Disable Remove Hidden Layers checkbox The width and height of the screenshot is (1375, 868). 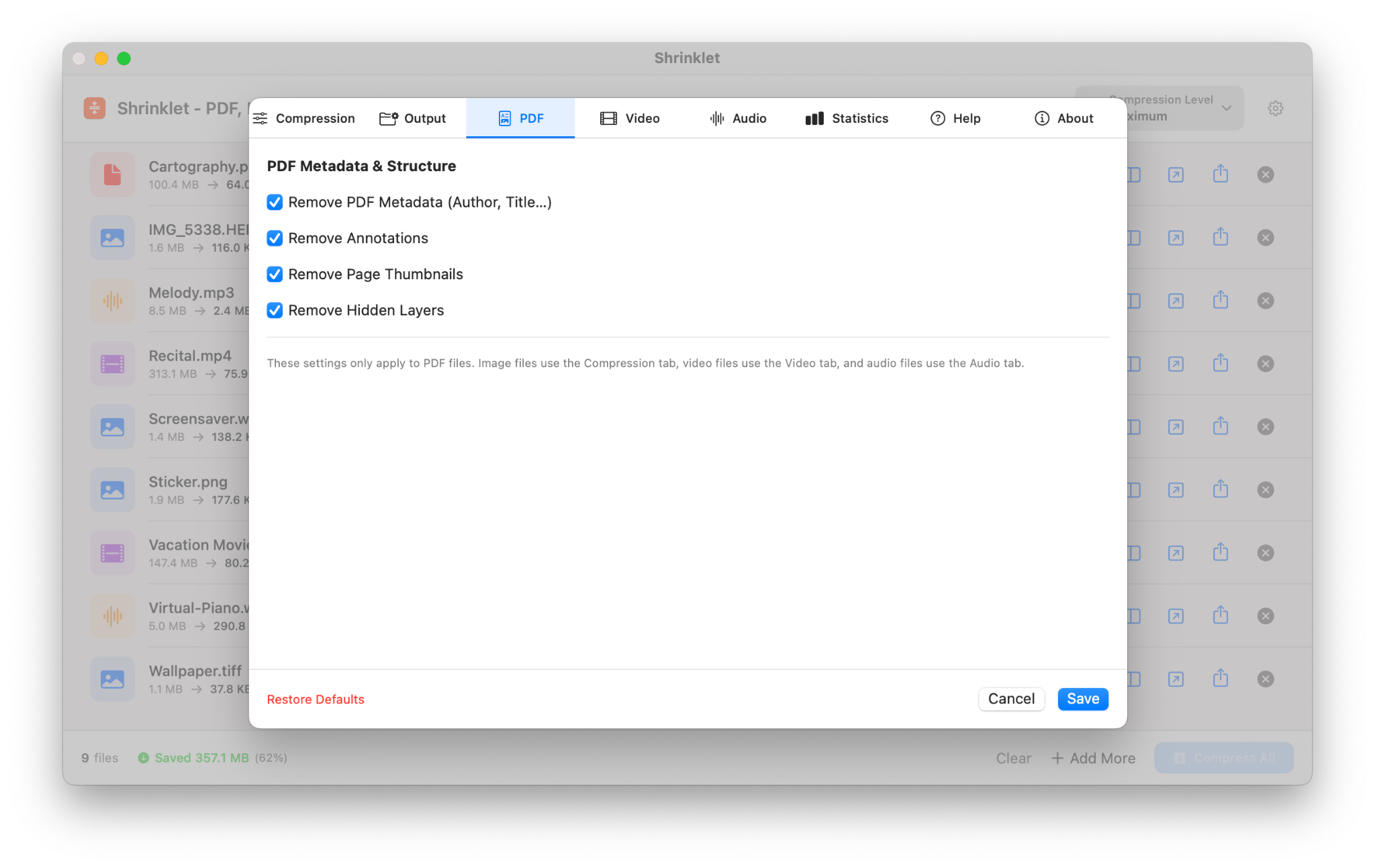[275, 310]
